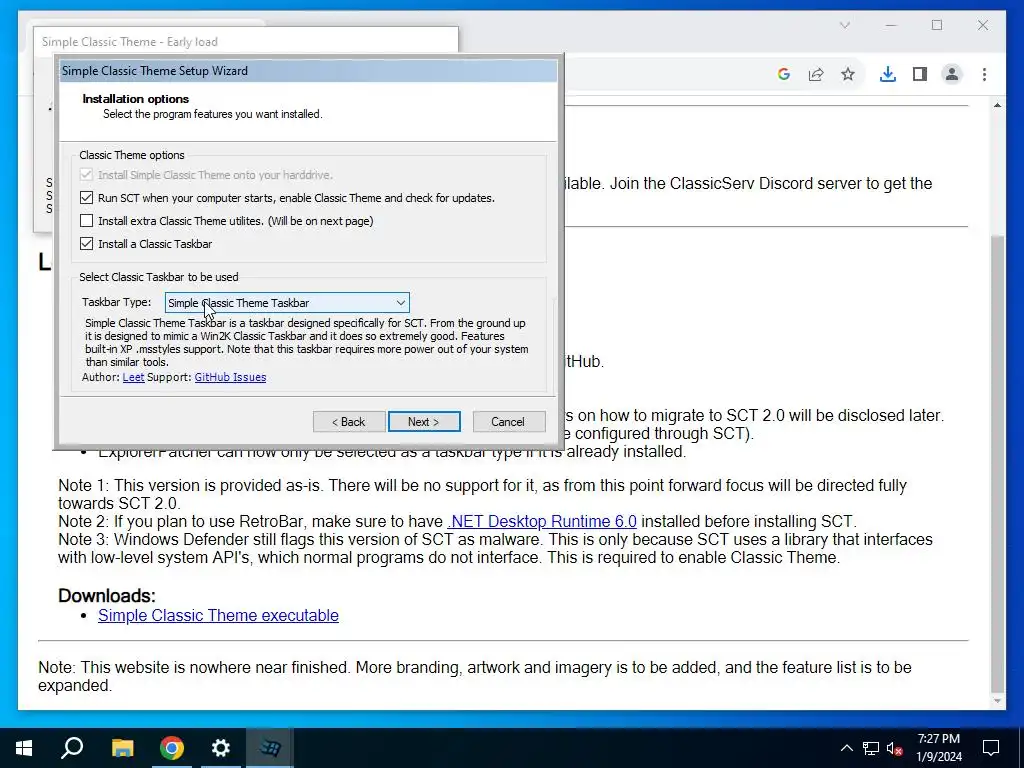Image resolution: width=1024 pixels, height=768 pixels.
Task: Click muted volume tray icon
Action: coord(895,748)
